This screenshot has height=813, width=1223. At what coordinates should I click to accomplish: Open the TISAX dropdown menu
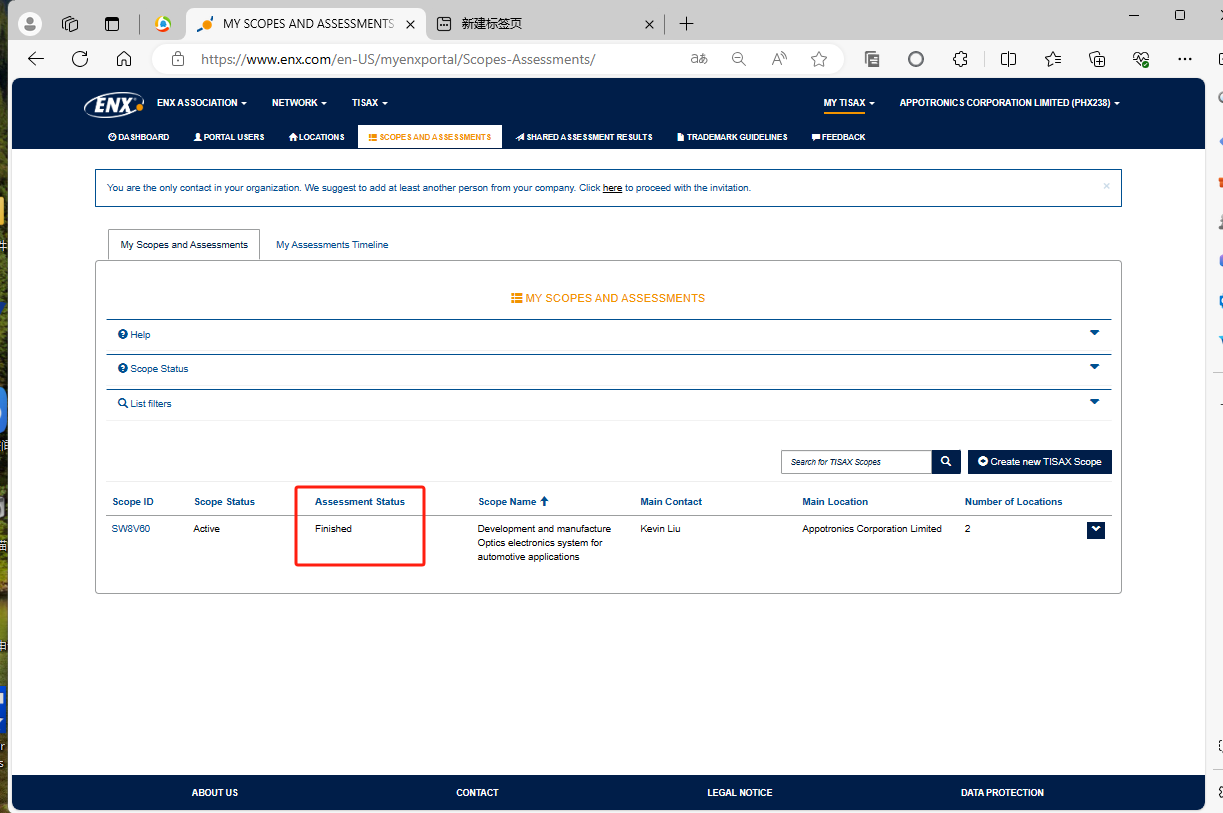(x=369, y=103)
